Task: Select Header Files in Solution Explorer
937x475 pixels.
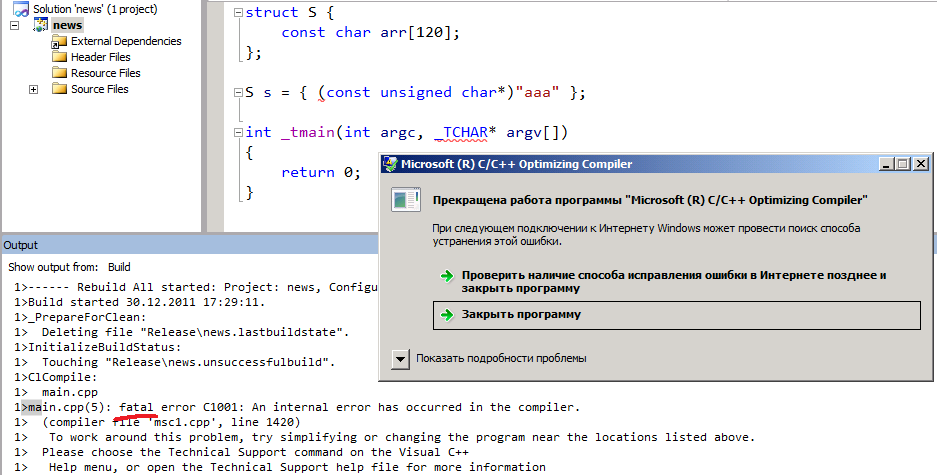Action: click(100, 57)
